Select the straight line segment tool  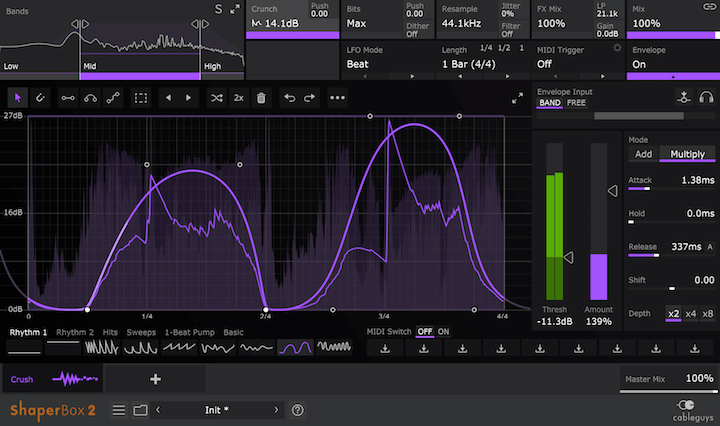68,98
